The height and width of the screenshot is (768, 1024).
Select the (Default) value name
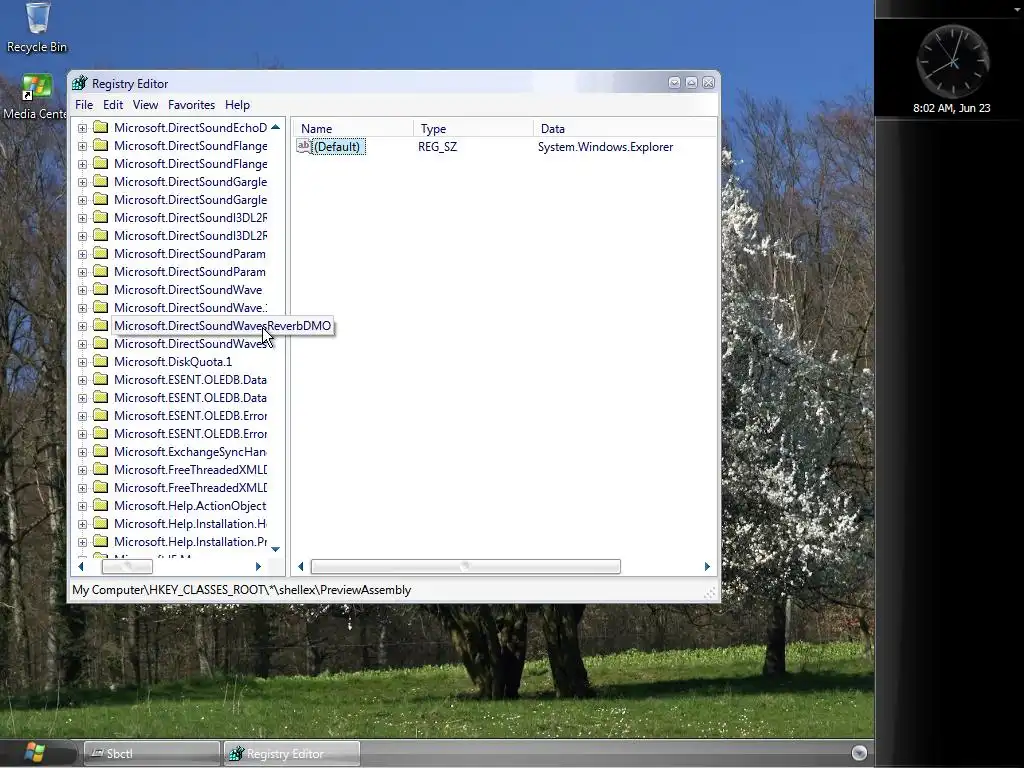(x=337, y=146)
